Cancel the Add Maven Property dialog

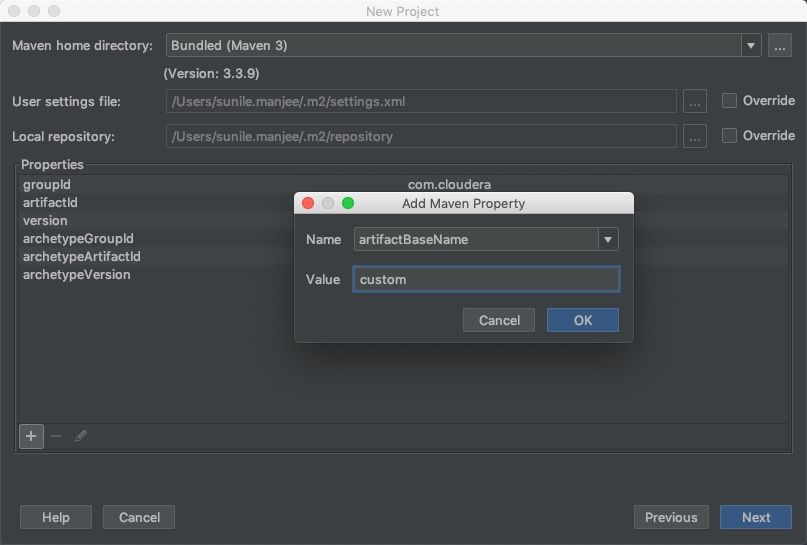(x=499, y=320)
